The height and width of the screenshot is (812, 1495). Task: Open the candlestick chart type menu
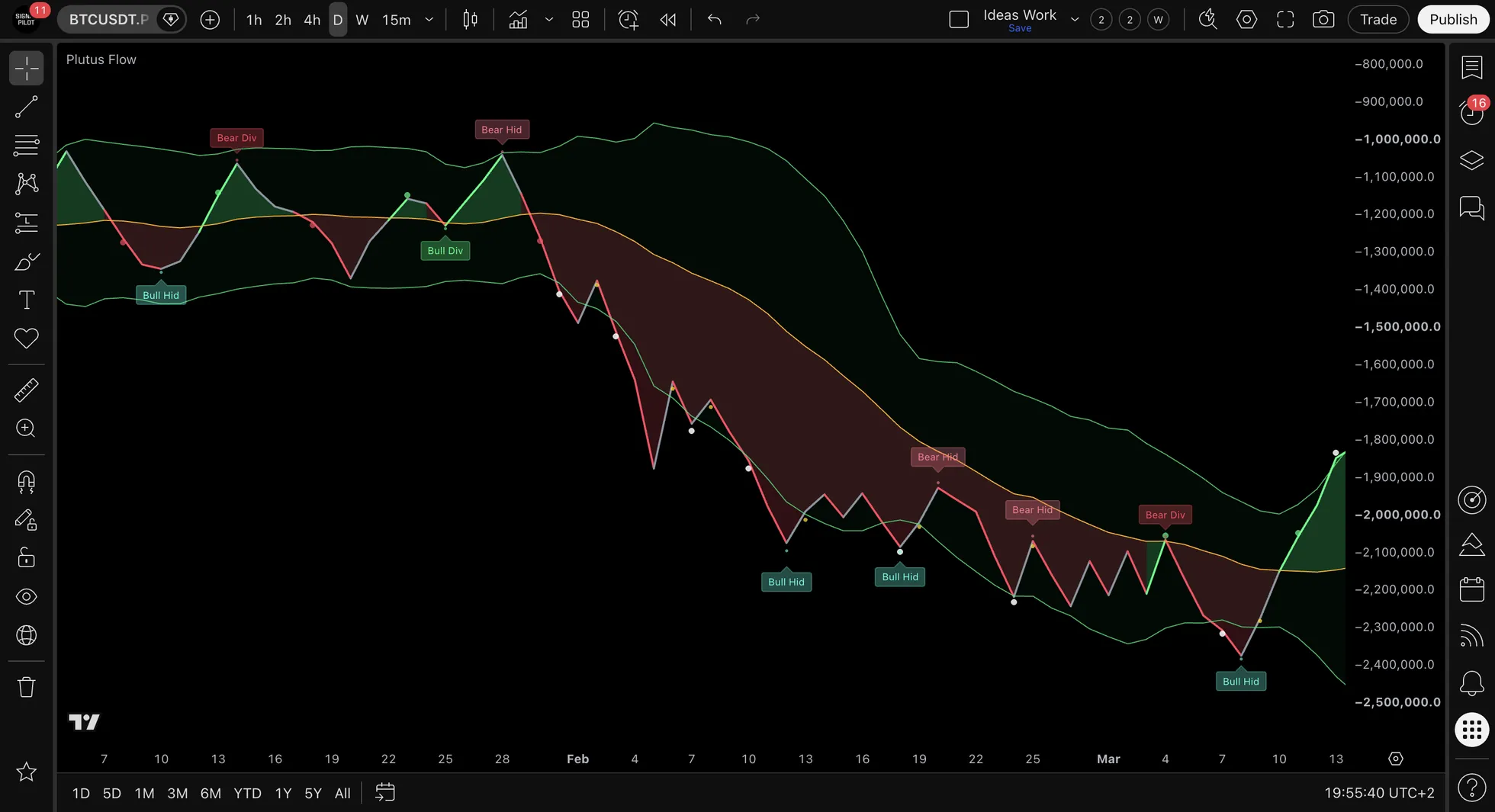pos(471,20)
